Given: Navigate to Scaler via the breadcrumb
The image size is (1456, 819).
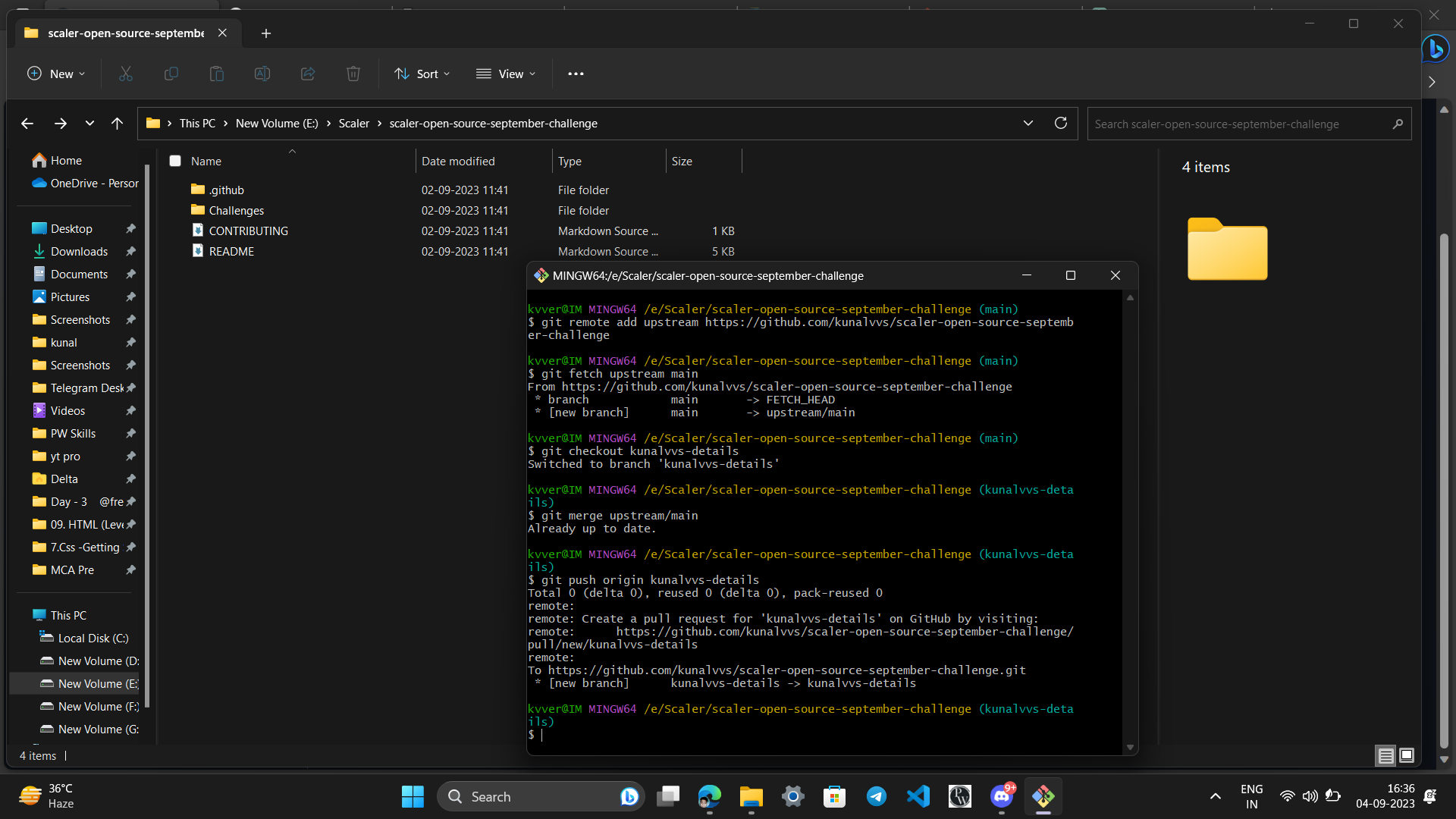Looking at the screenshot, I should click(x=353, y=123).
